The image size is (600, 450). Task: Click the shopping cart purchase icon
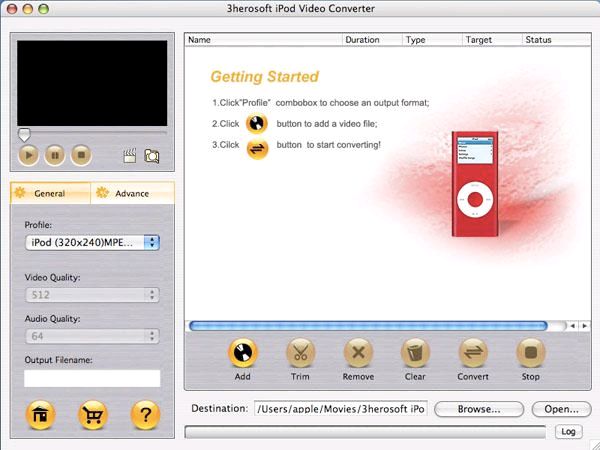(93, 415)
